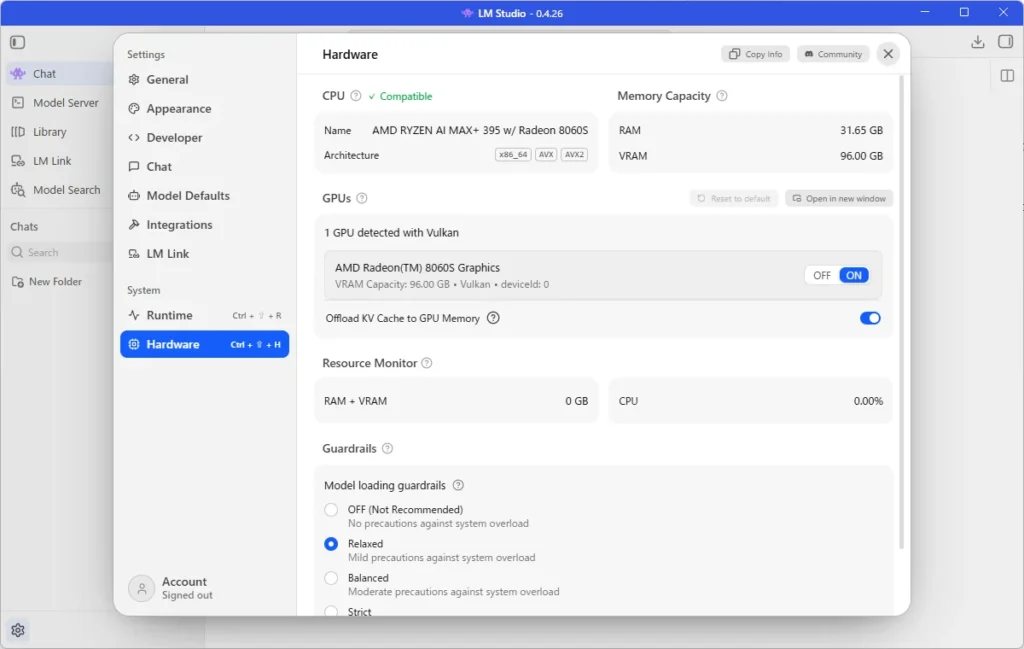The width and height of the screenshot is (1024, 649).
Task: Select the Relaxed guardrail radio button
Action: click(x=331, y=544)
